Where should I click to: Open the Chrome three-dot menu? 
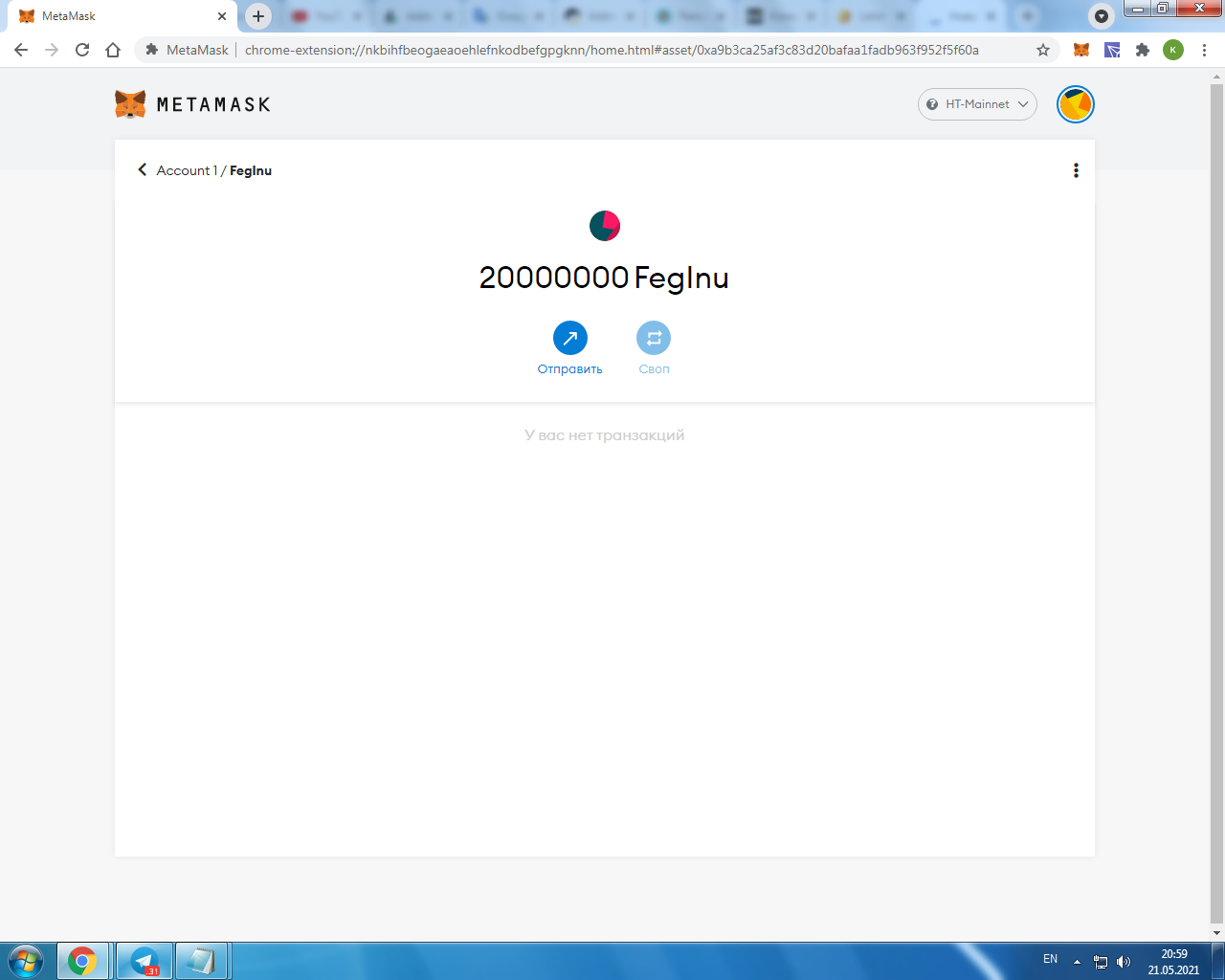(1204, 50)
